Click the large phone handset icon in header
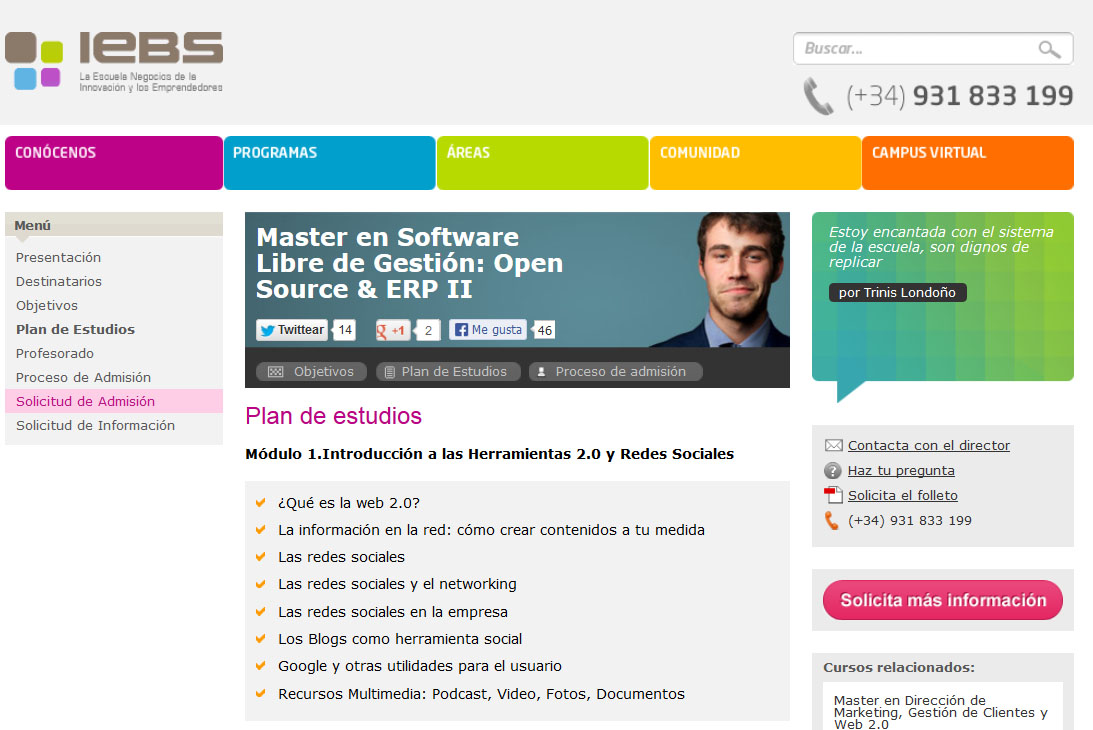This screenshot has height=730, width=1093. pyautogui.click(x=818, y=96)
